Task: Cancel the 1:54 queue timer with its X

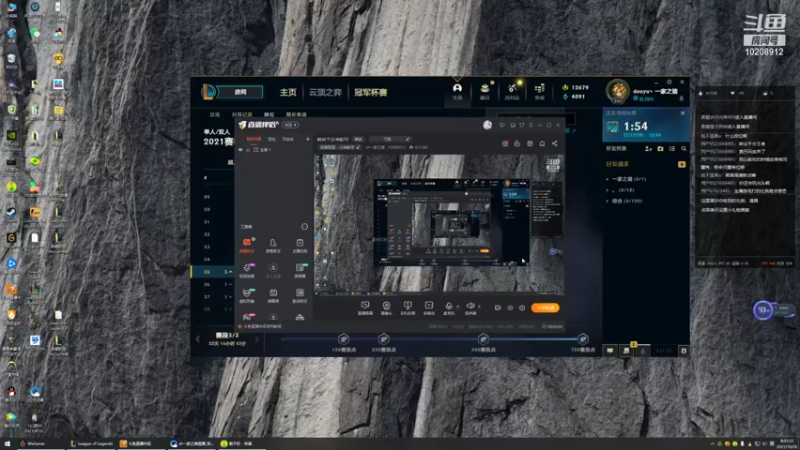Action: (683, 113)
